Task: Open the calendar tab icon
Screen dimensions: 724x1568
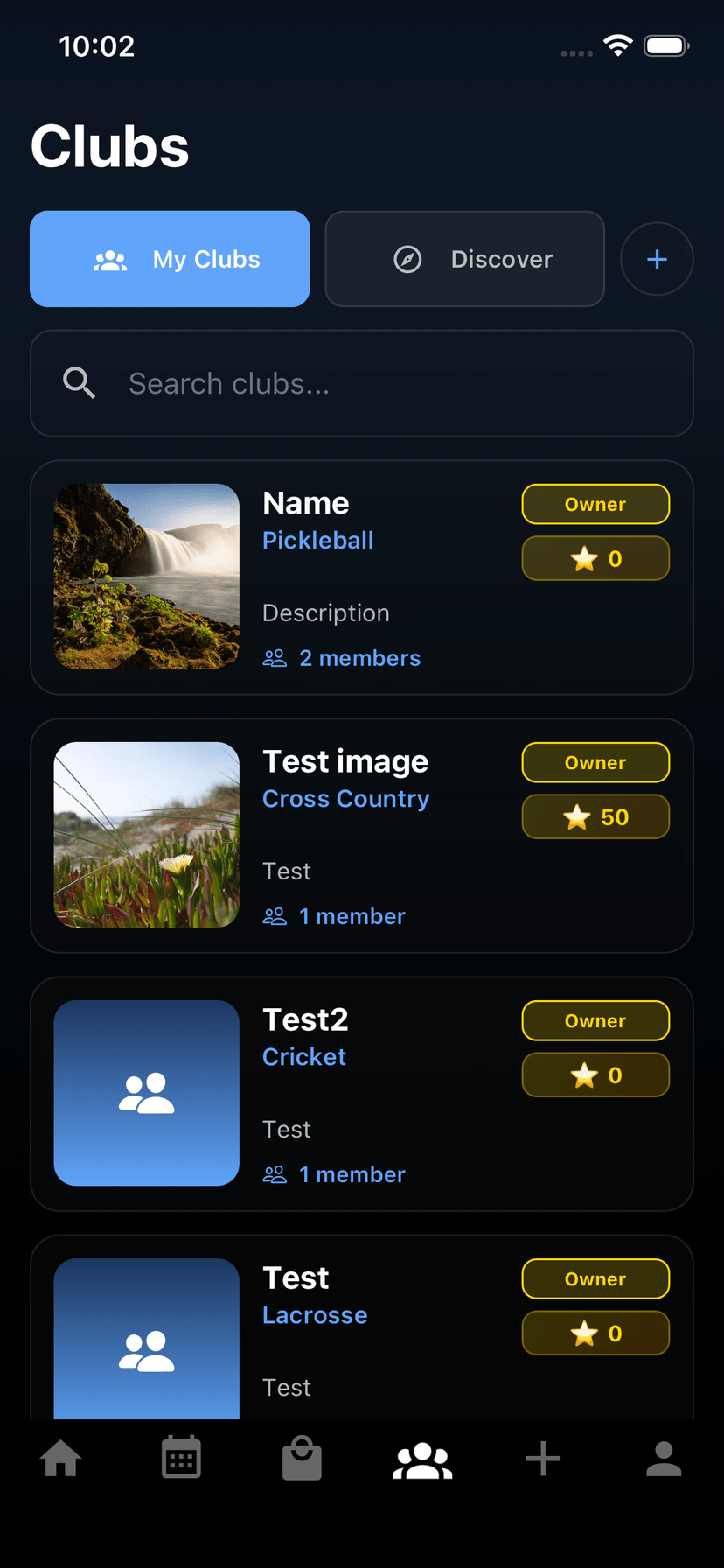Action: click(x=182, y=1459)
